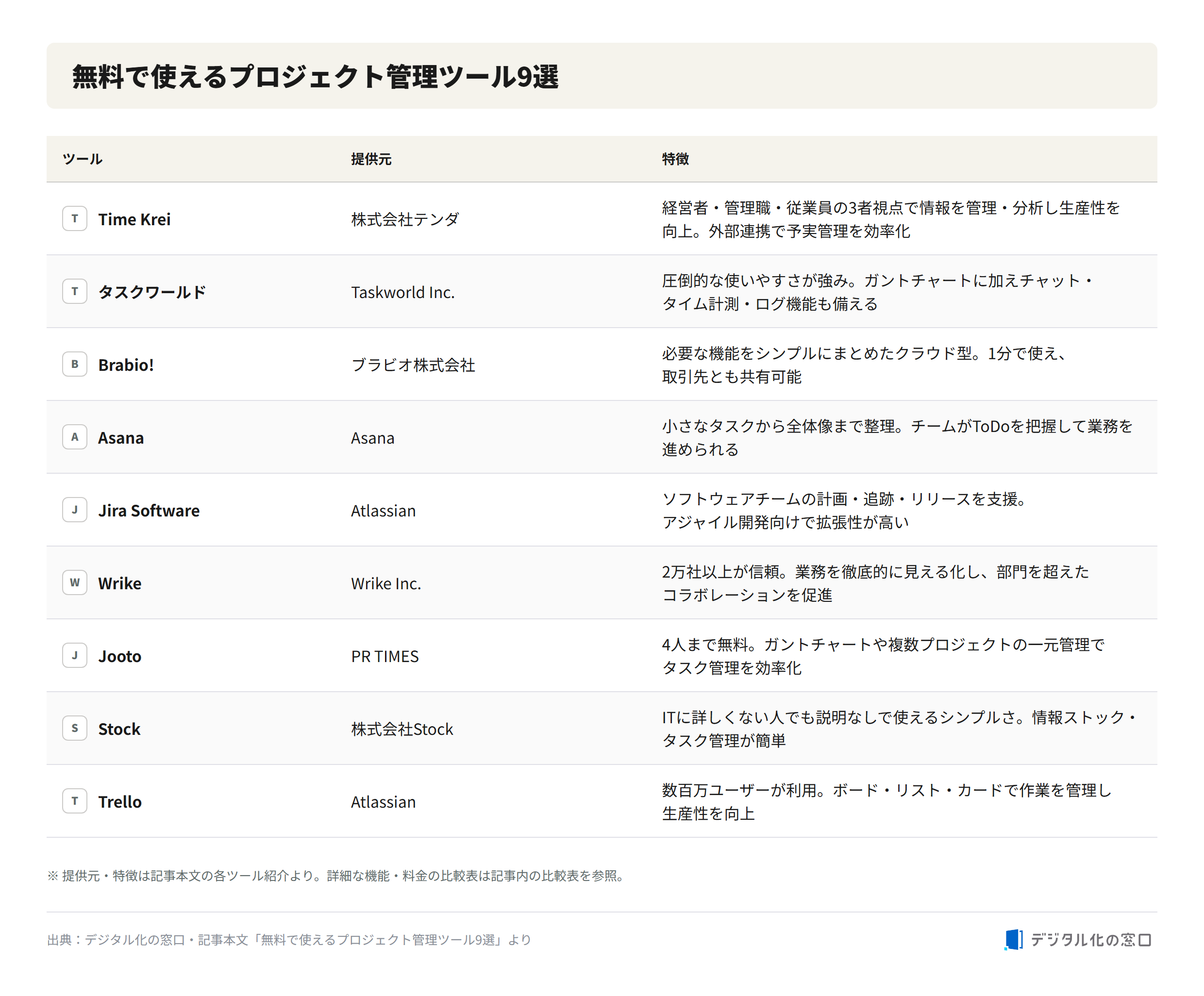Select the T badge beside Trello
Image resolution: width=1204 pixels, height=996 pixels.
point(75,800)
